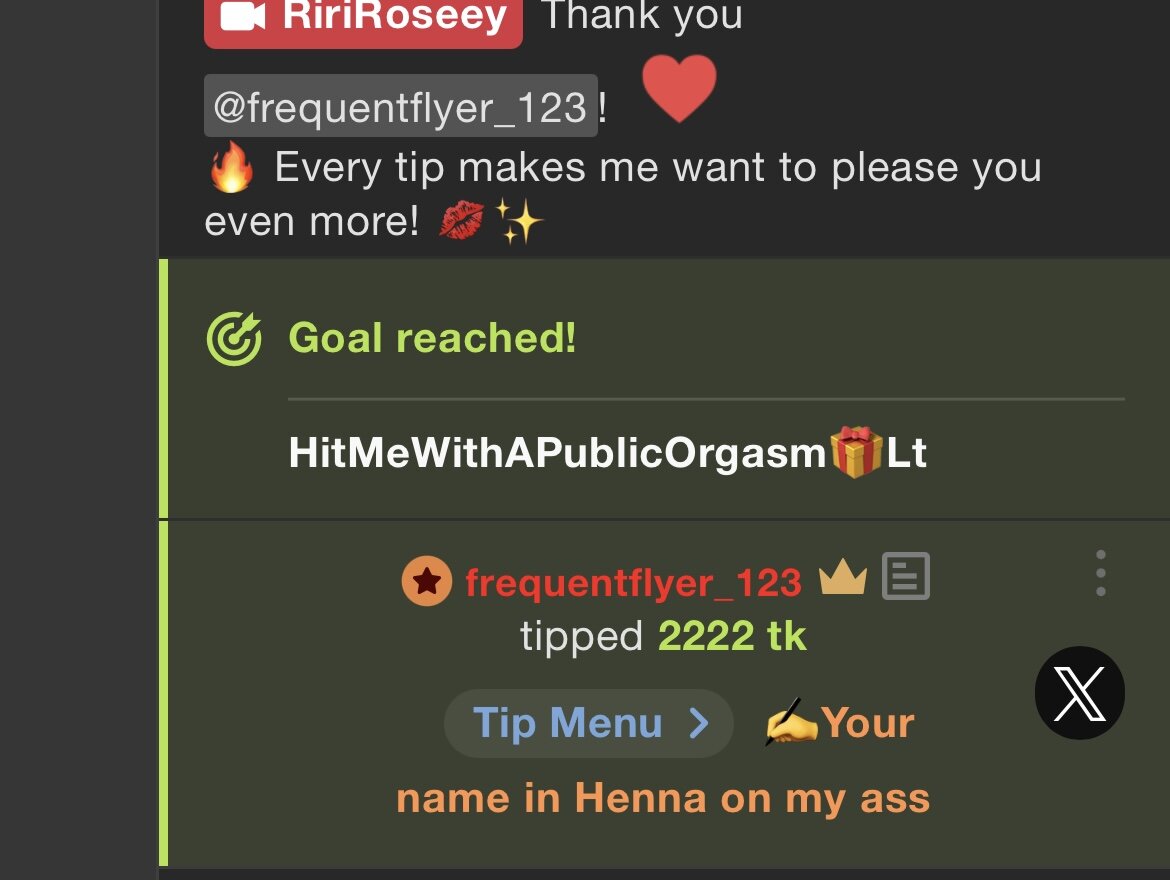The width and height of the screenshot is (1170, 880).
Task: Click the orange star user badge
Action: (427, 581)
